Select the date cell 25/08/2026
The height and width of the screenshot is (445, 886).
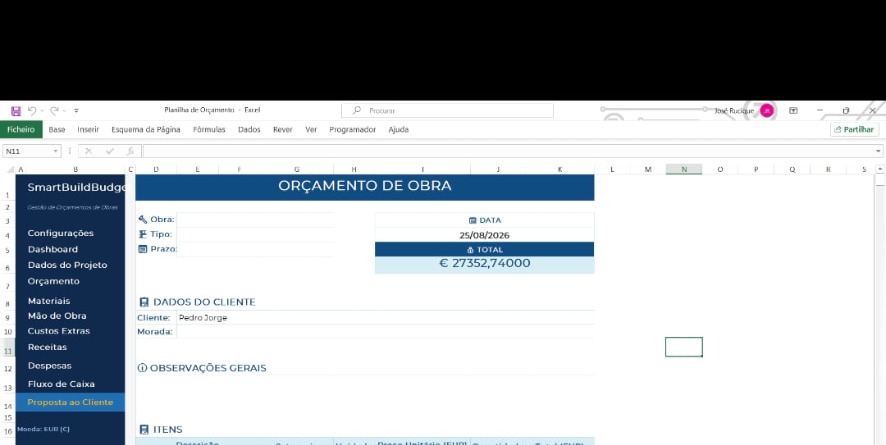pos(484,235)
